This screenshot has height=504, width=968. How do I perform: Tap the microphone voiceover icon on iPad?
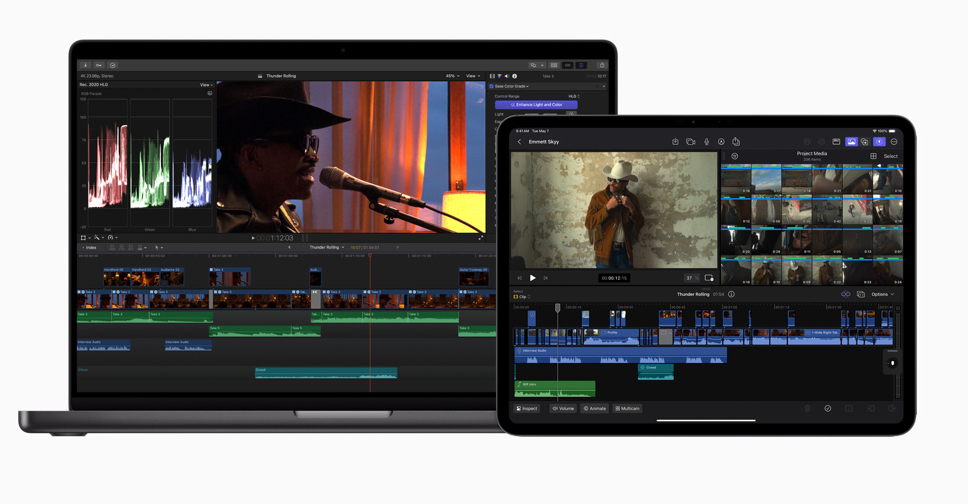coord(706,142)
